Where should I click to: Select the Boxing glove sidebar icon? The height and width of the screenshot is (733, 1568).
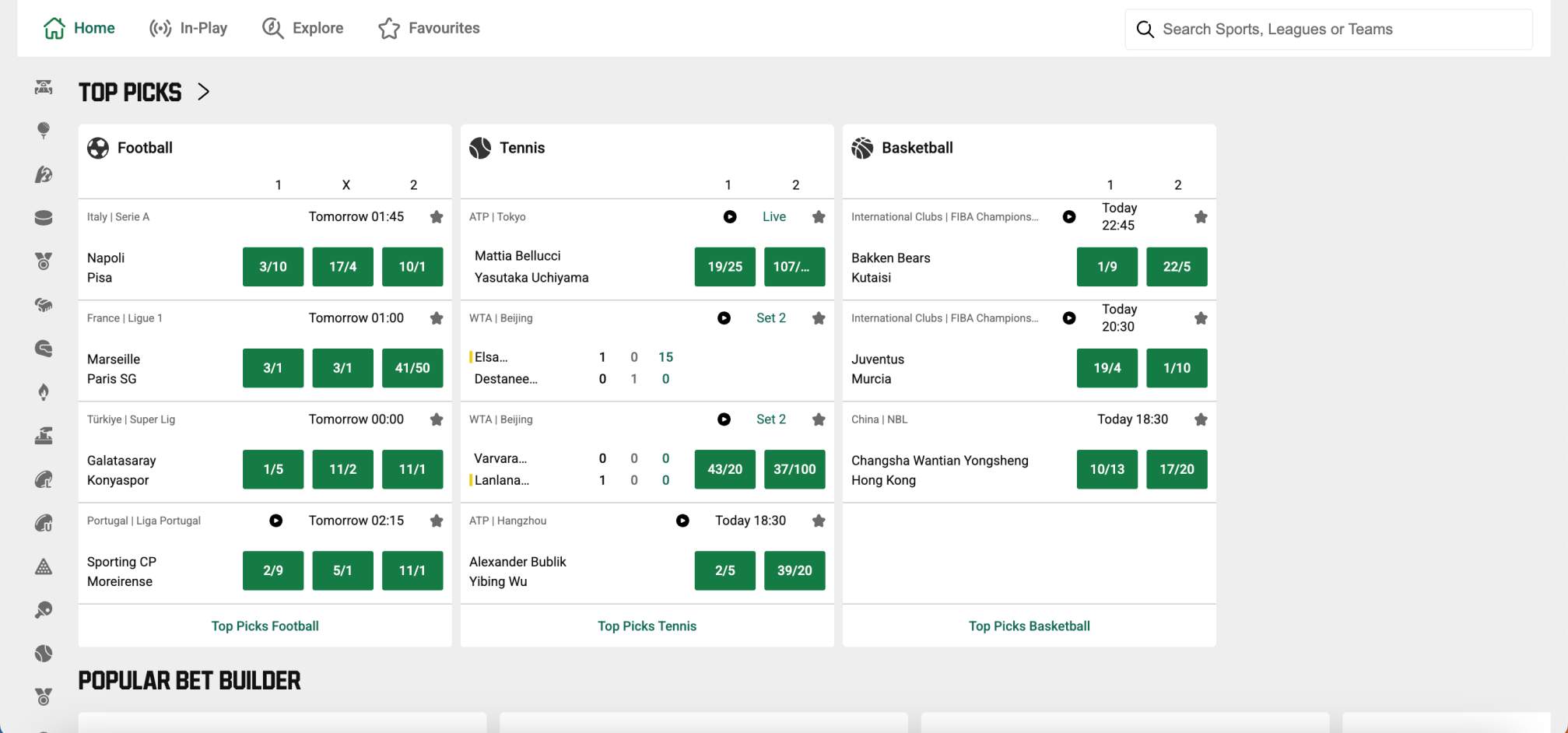[x=44, y=305]
